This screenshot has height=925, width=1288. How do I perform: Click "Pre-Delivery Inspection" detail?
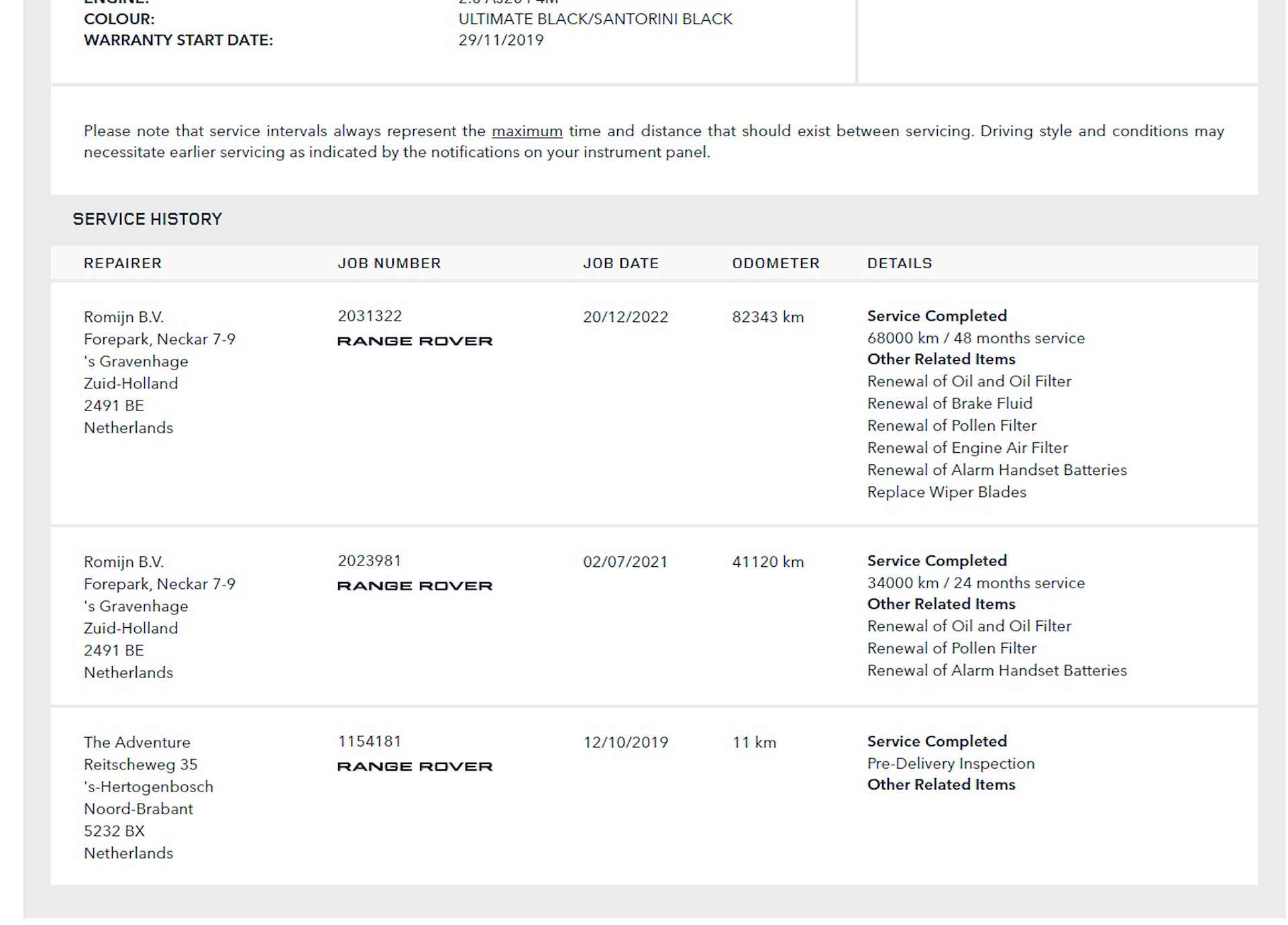[x=951, y=763]
